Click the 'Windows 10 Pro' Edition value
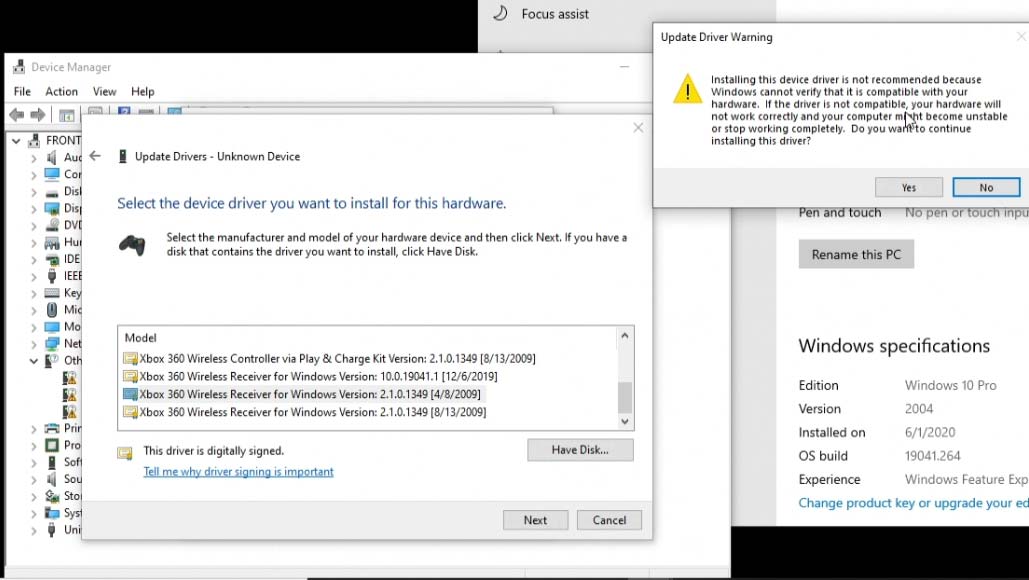Viewport: 1029px width, 580px height. point(950,385)
